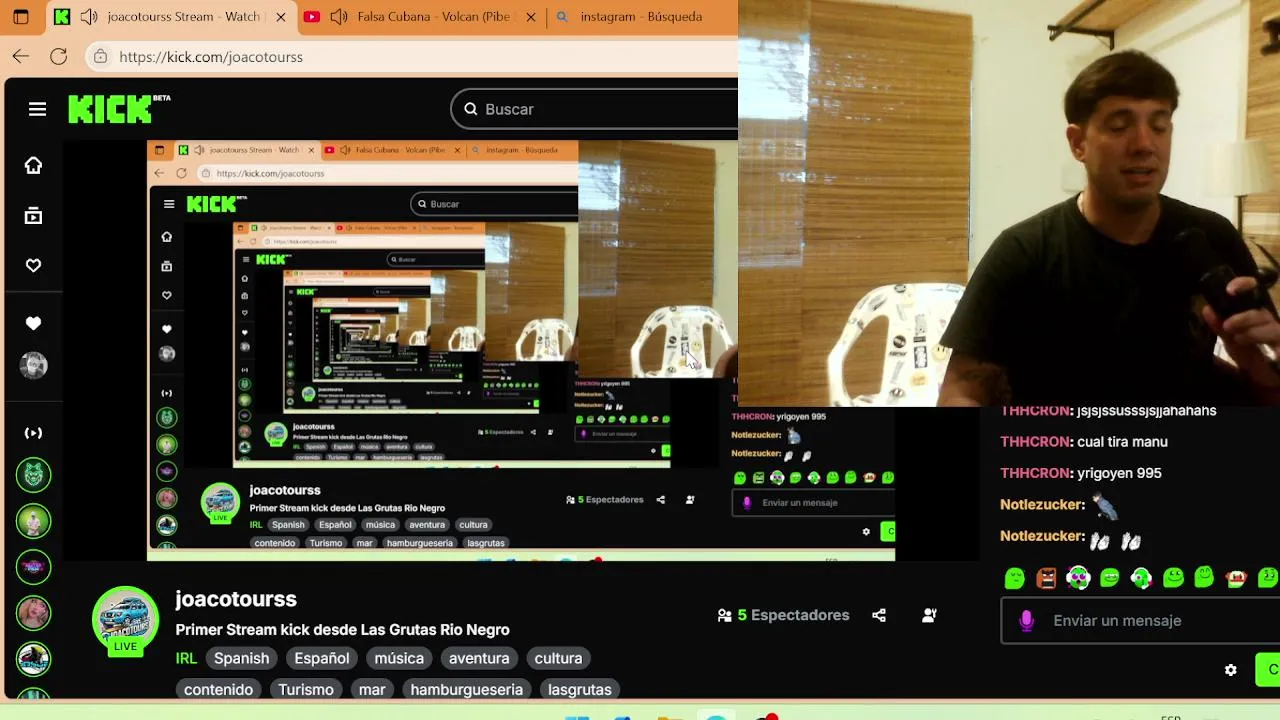The width and height of the screenshot is (1280, 720).
Task: Switch to the instagram - Búsqueda tab
Action: coord(641,17)
